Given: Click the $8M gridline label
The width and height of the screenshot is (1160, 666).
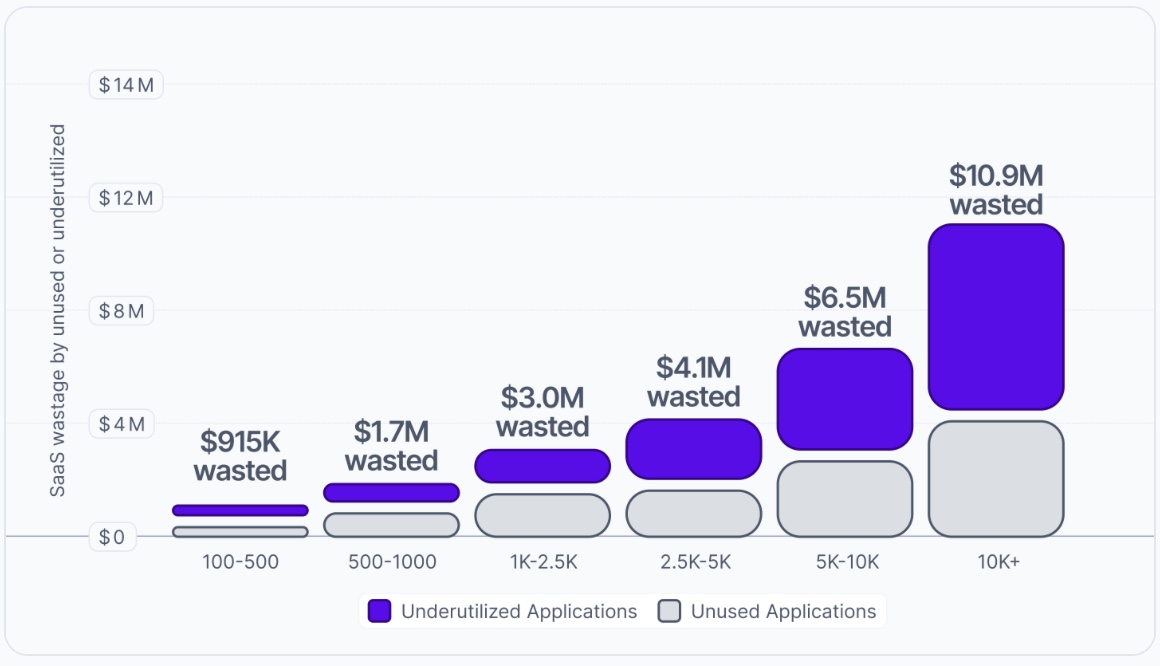Looking at the screenshot, I should tap(120, 311).
